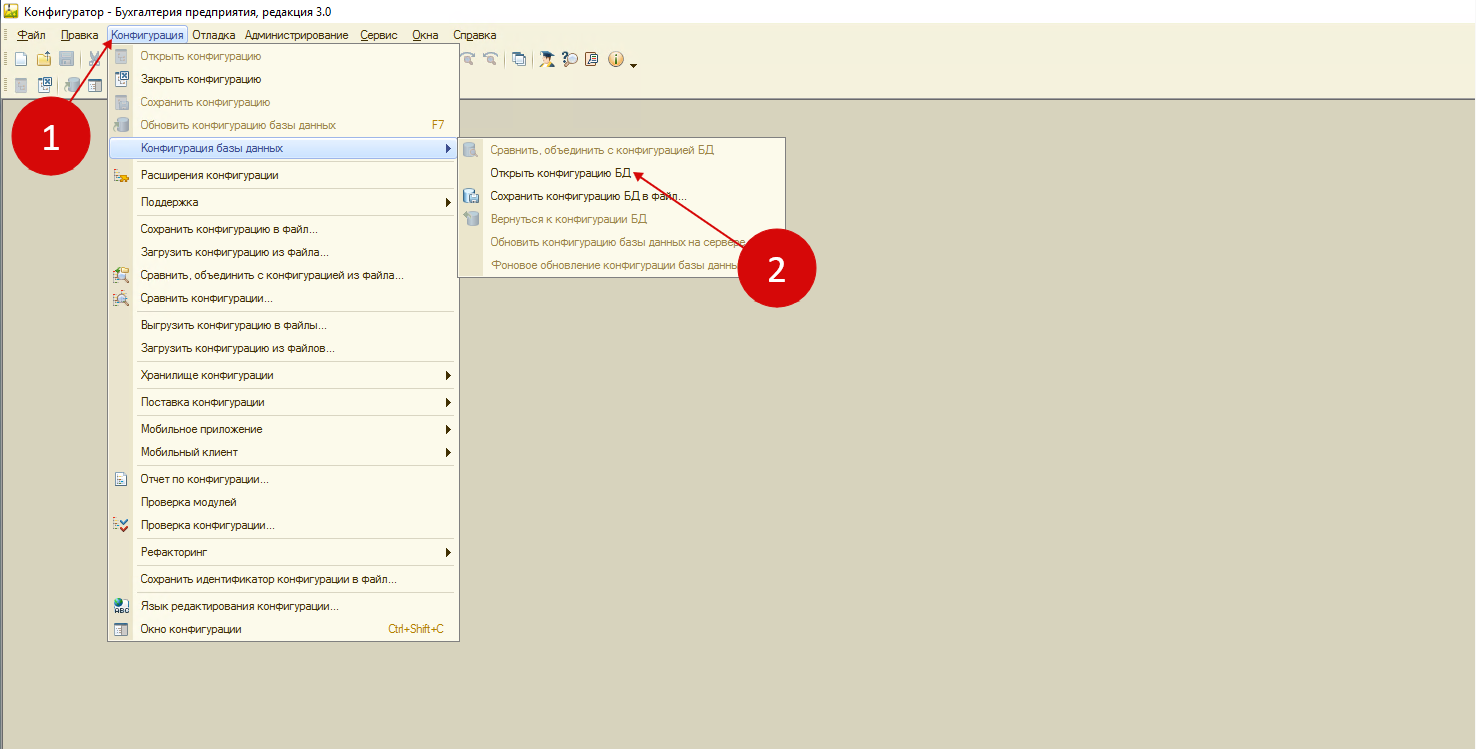
Task: Open the Администрирование menu
Action: coord(297,35)
